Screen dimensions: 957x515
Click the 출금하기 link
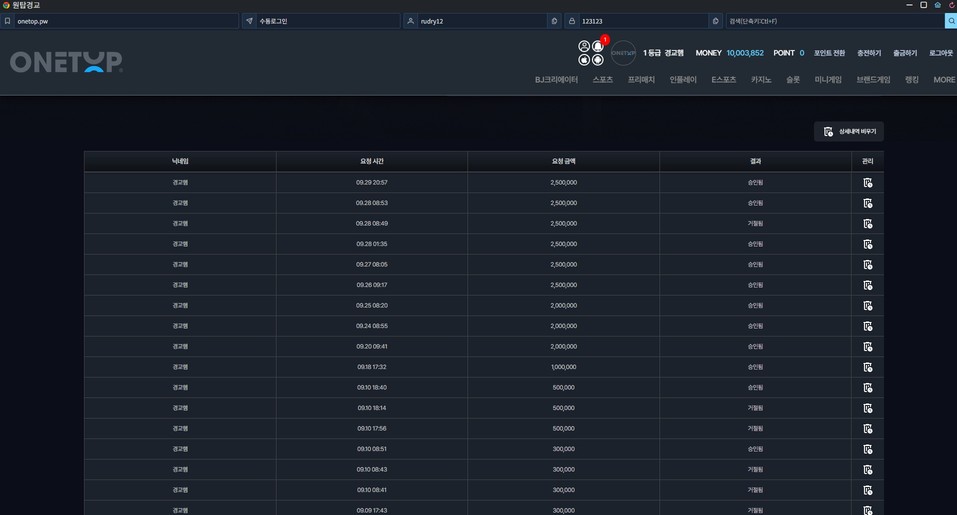[x=905, y=53]
